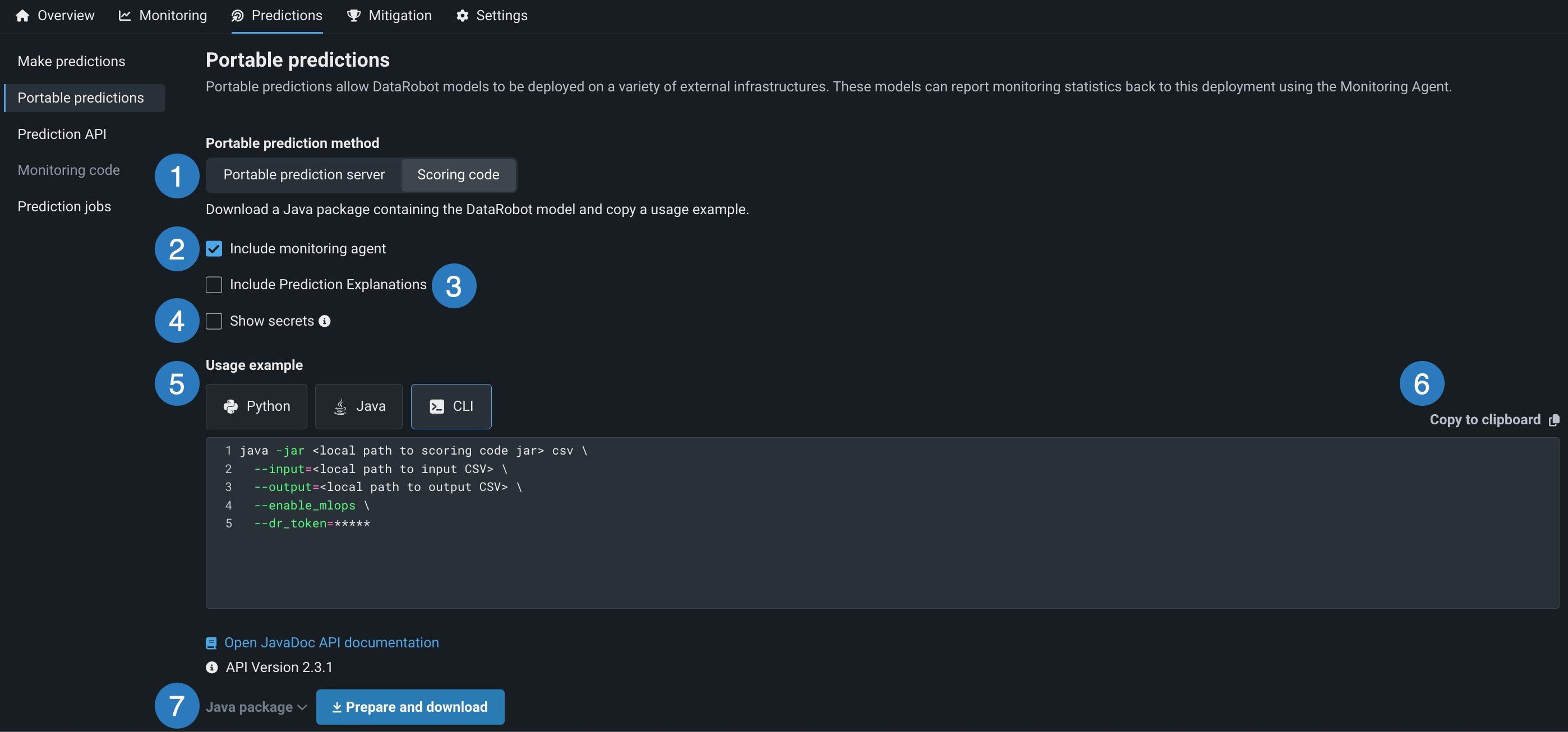The image size is (1568, 732).
Task: Click the info icon beside Show secrets
Action: tap(325, 321)
